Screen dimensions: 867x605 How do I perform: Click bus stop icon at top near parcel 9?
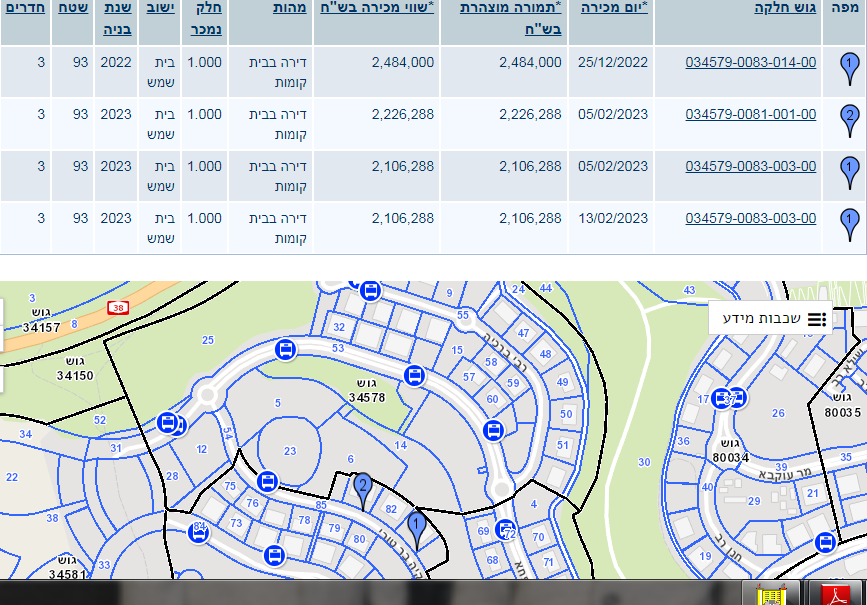click(370, 290)
